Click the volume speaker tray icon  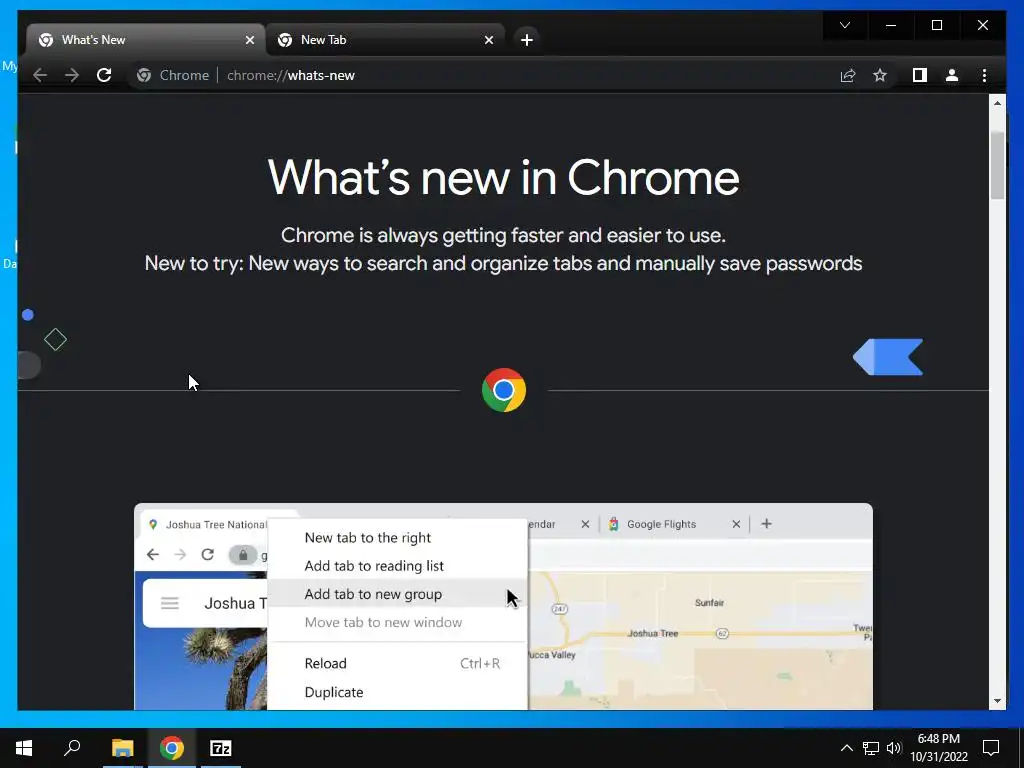coord(893,748)
